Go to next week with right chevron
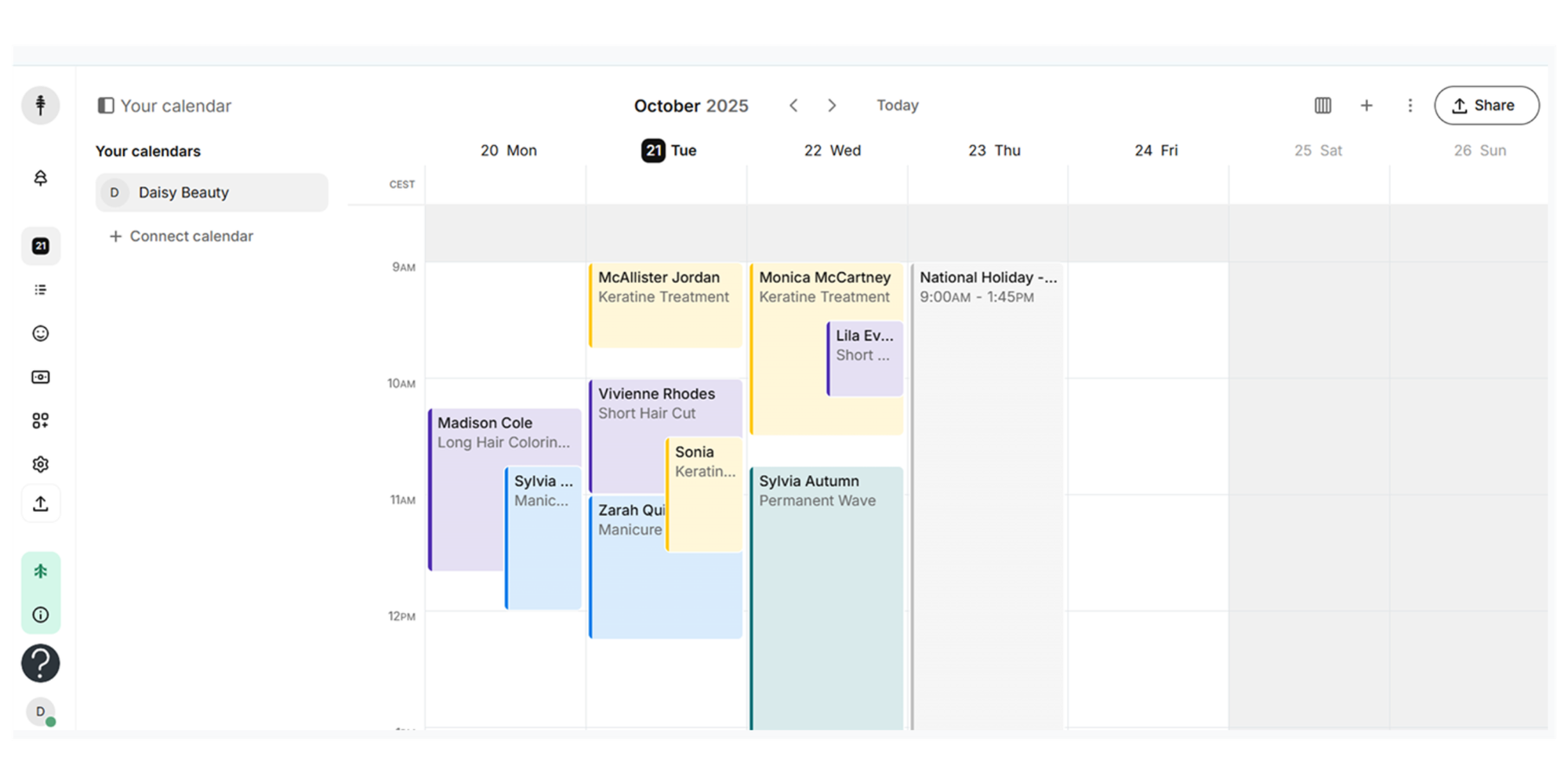The image size is (1568, 784). [x=832, y=106]
